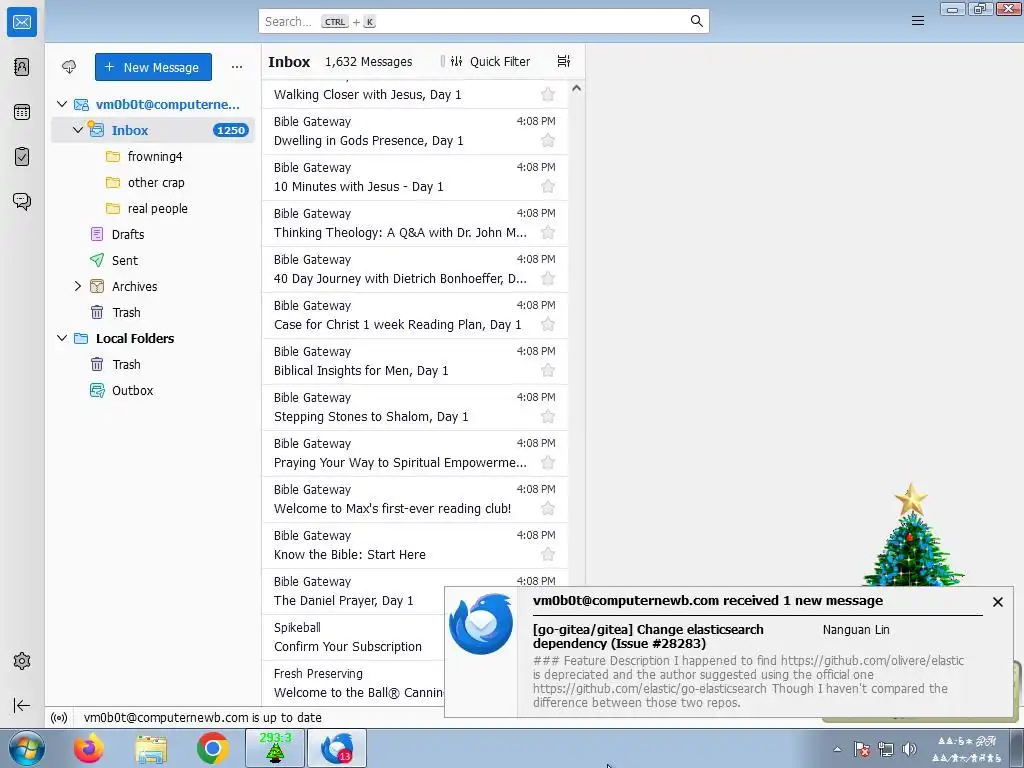Open Welcome to Max's first-ever reading club email
The width and height of the screenshot is (1024, 768).
click(415, 500)
